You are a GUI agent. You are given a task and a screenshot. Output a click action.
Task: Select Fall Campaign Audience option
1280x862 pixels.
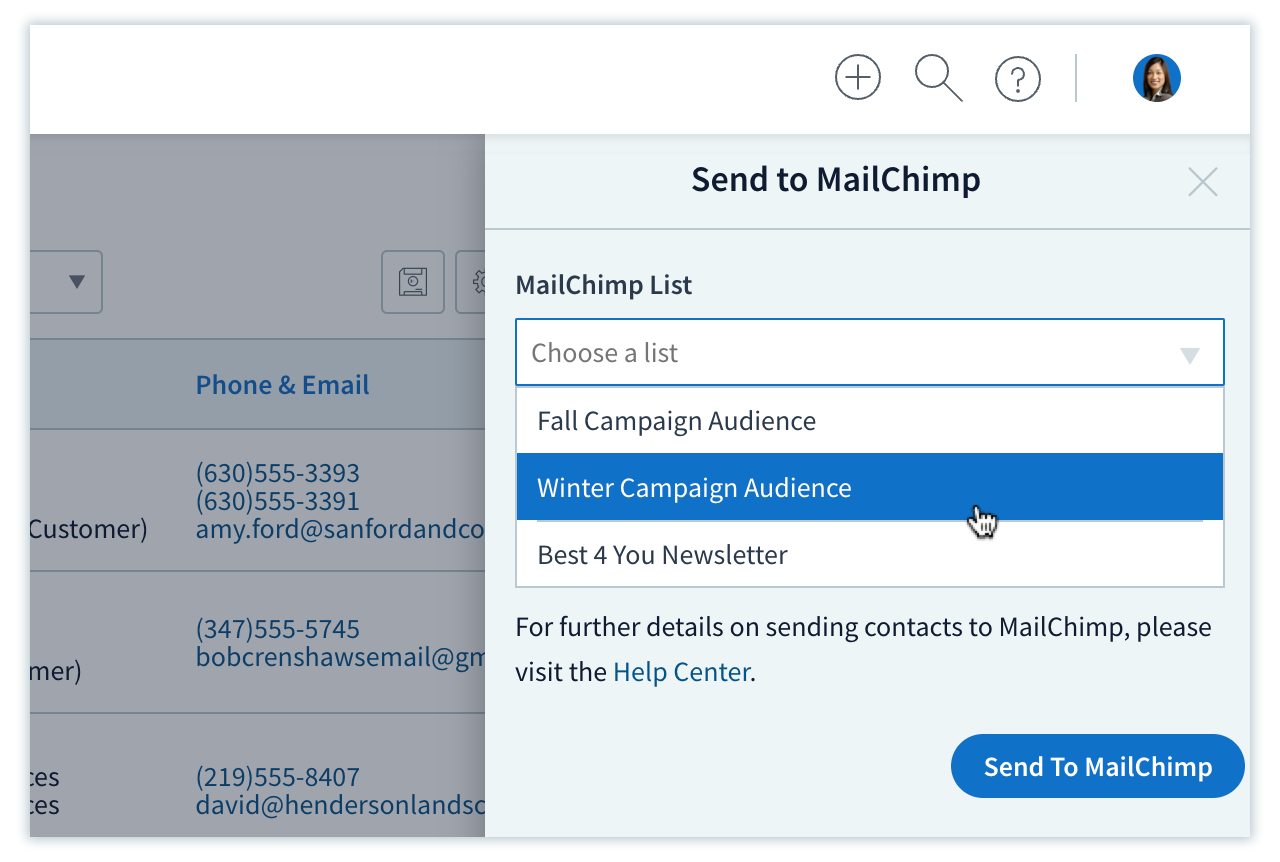870,421
